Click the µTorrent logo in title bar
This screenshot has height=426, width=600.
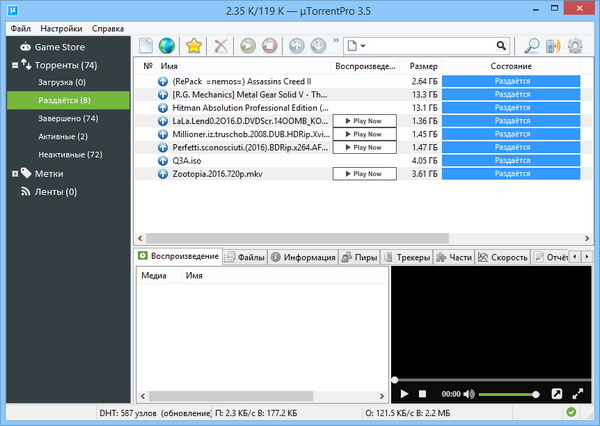pos(13,10)
